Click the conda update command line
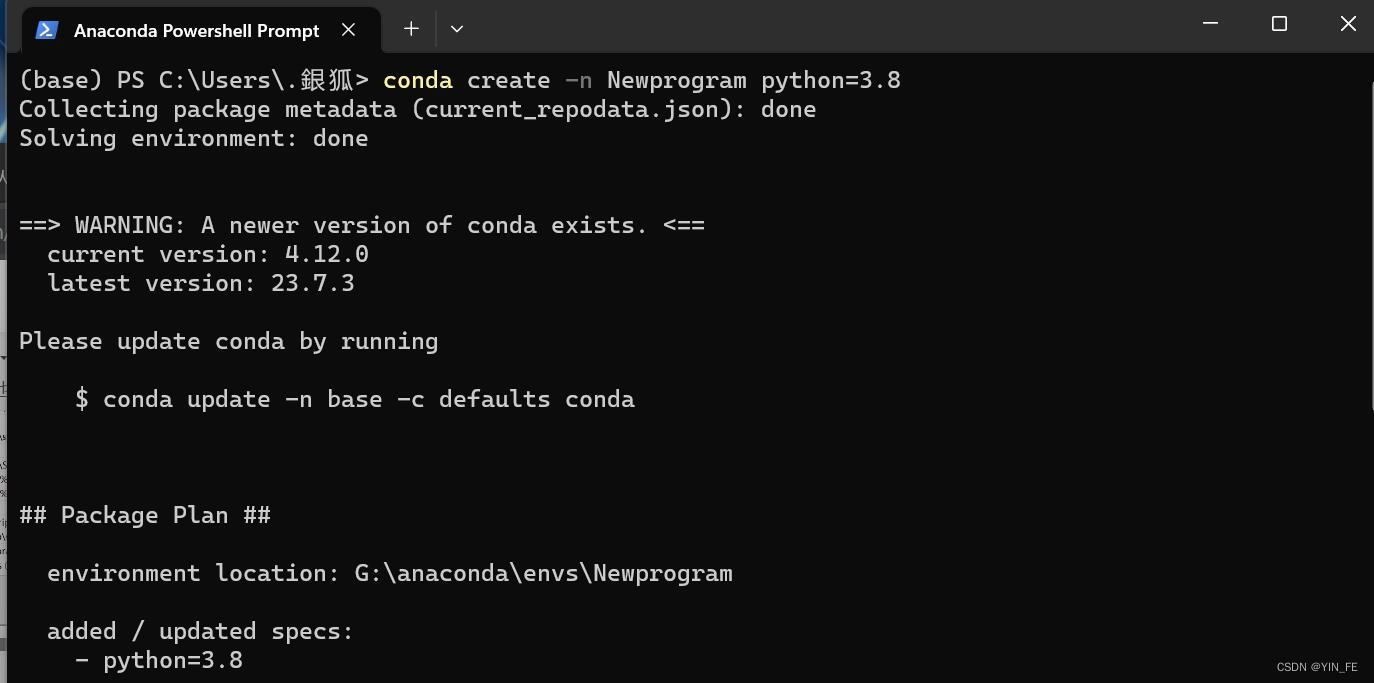Image resolution: width=1374 pixels, height=683 pixels. click(x=355, y=399)
